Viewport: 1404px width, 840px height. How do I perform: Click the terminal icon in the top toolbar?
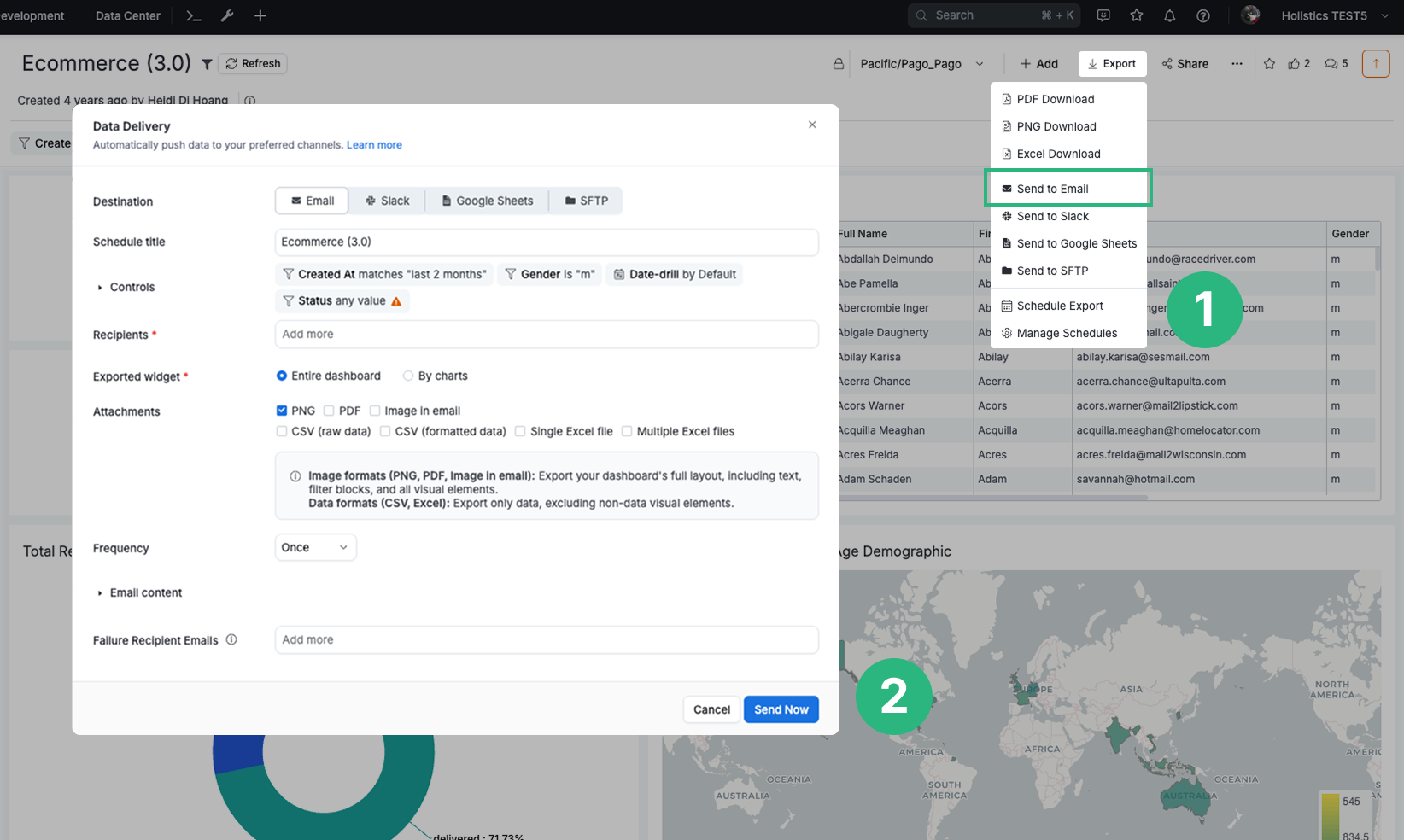193,15
